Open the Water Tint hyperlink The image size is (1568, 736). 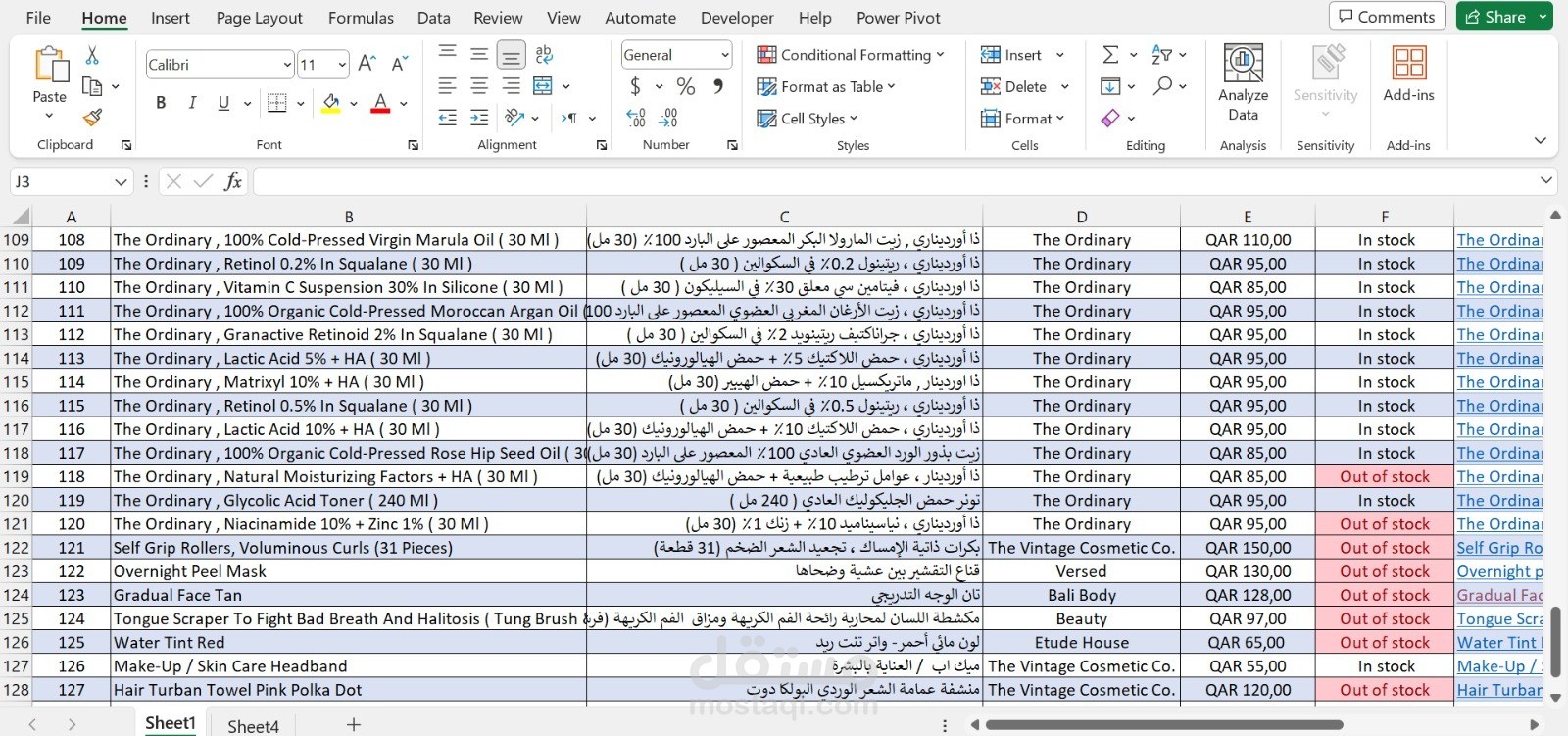coord(1499,643)
